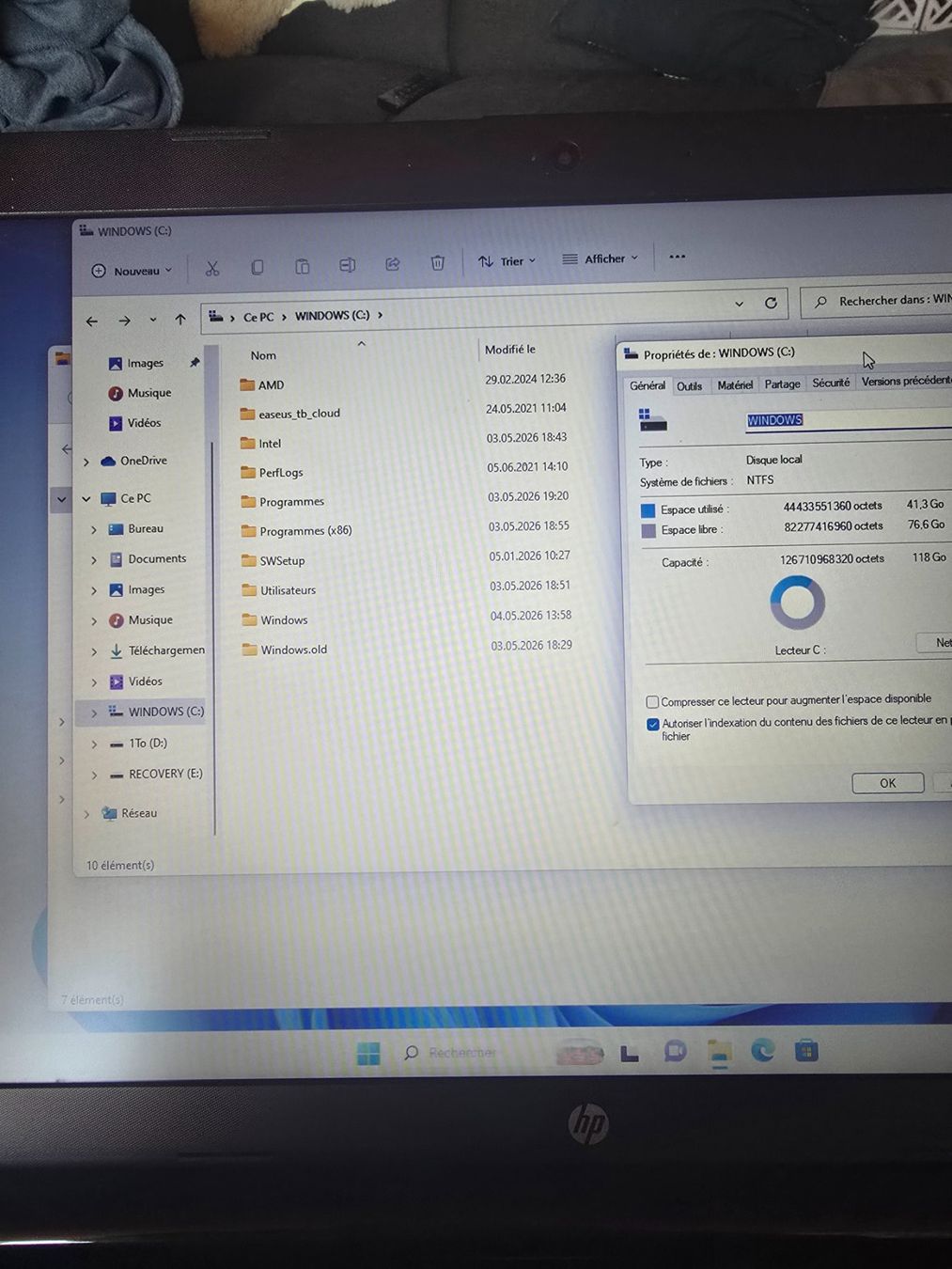
Task: Expand Documents in navigation tree
Action: tap(94, 560)
